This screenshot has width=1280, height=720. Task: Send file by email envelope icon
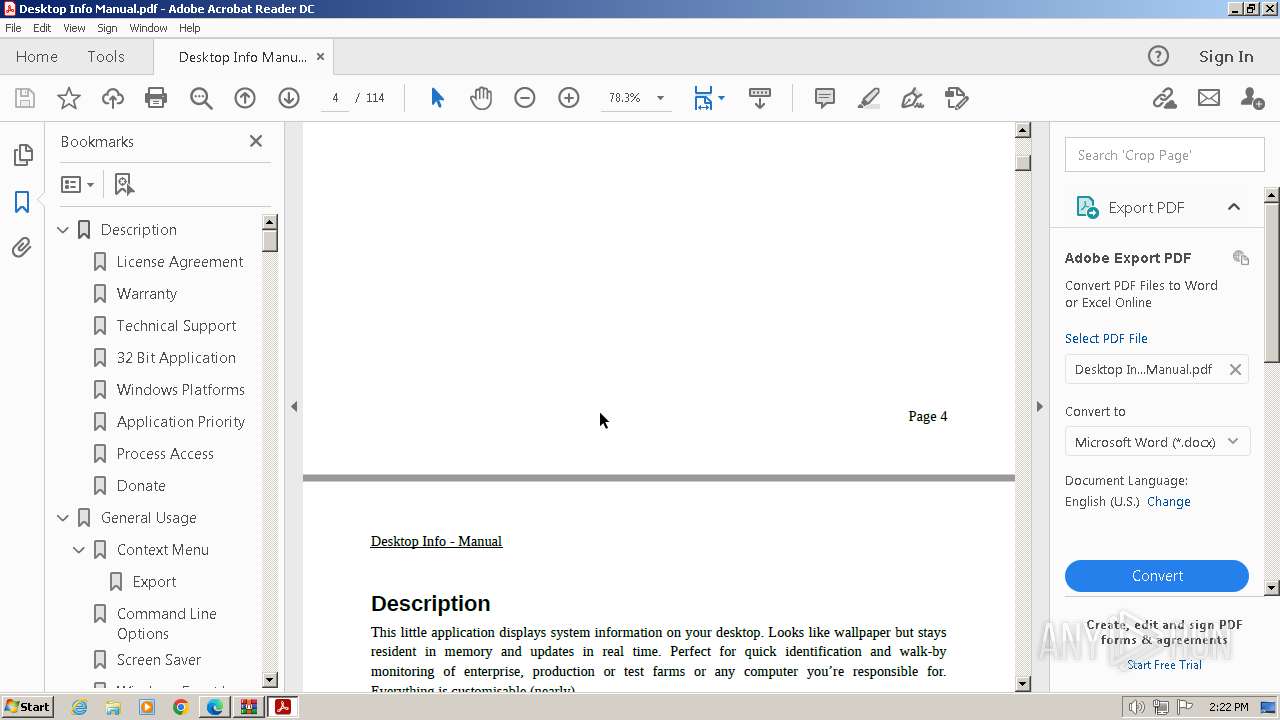pyautogui.click(x=1209, y=98)
